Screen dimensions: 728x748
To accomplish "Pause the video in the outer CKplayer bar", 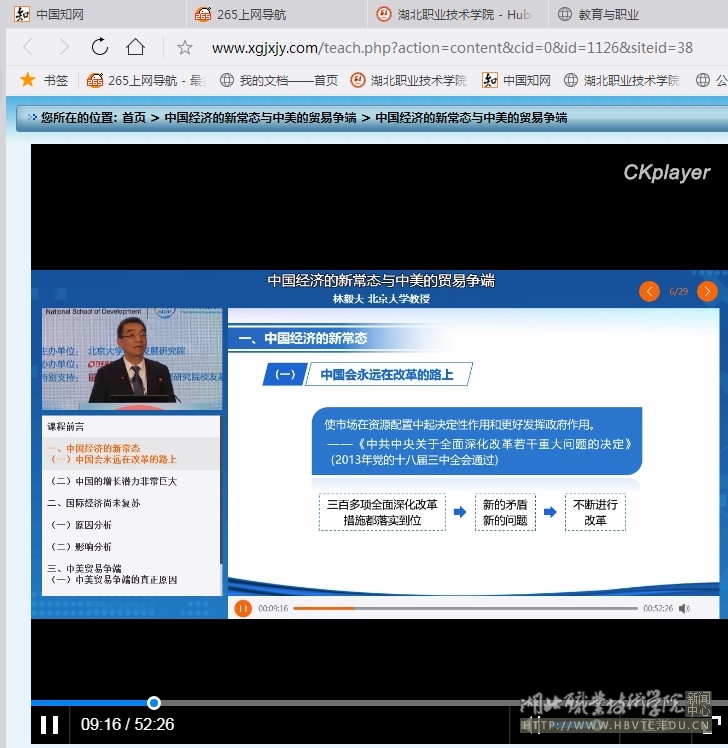I will coord(49,725).
